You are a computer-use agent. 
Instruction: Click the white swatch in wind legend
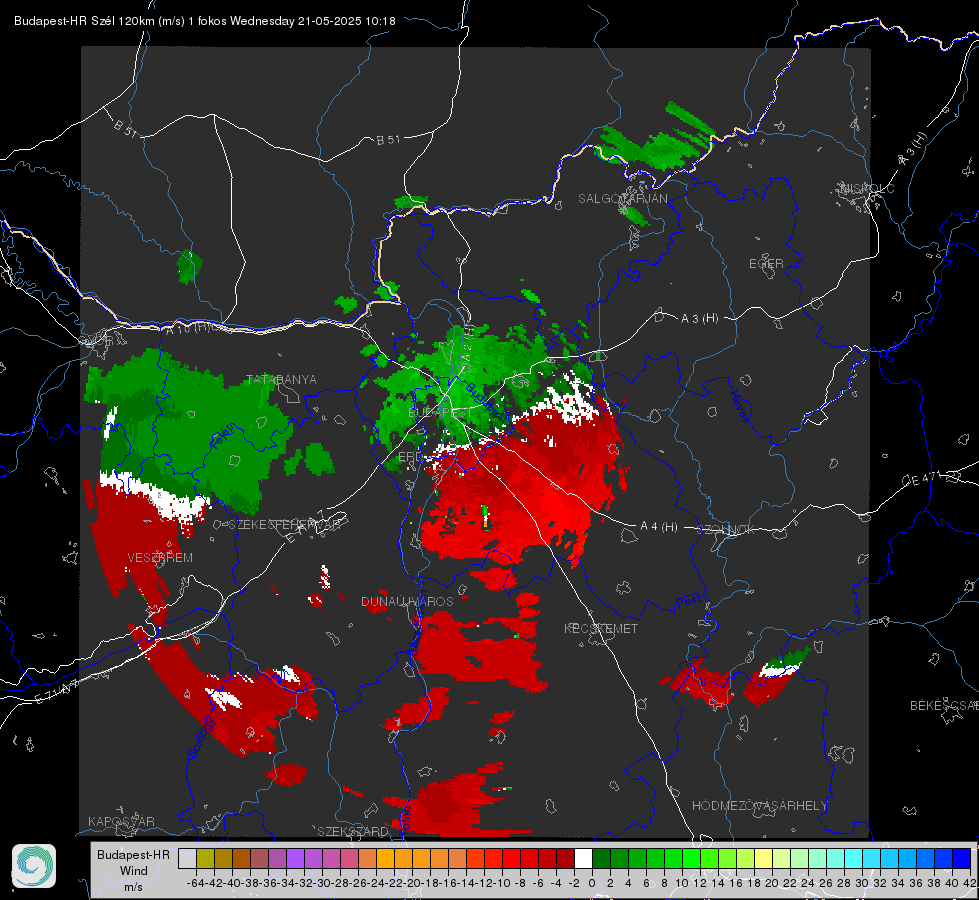(x=583, y=858)
